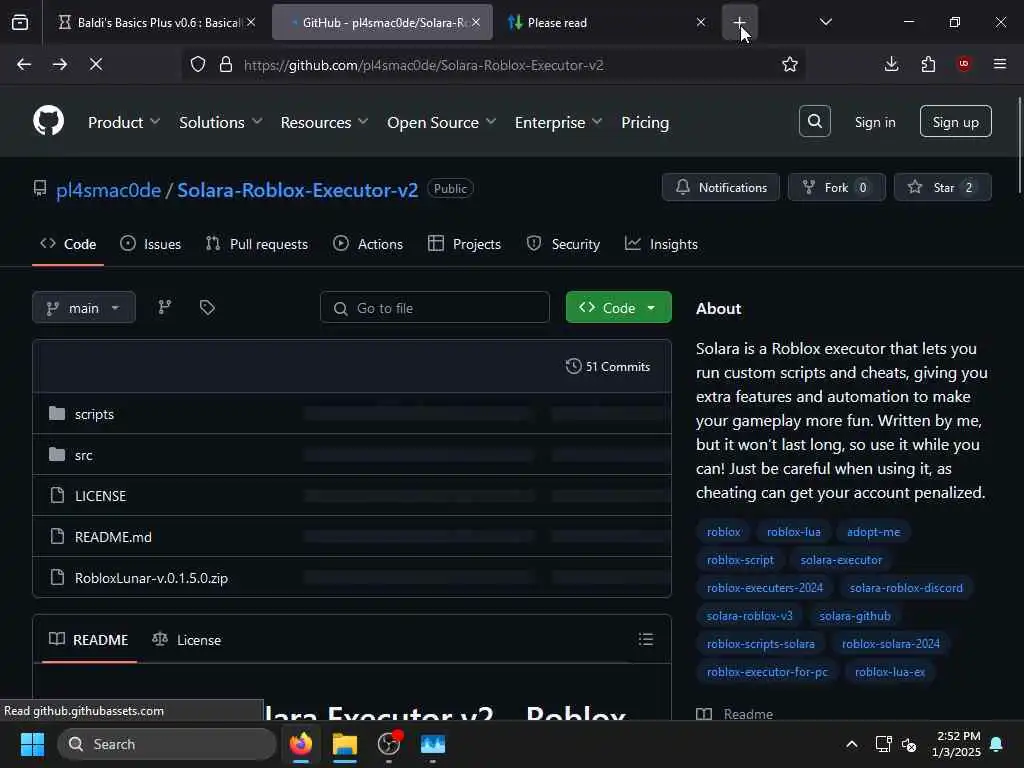The width and height of the screenshot is (1024, 768).
Task: Click the address bar URL field
Action: pos(492,65)
